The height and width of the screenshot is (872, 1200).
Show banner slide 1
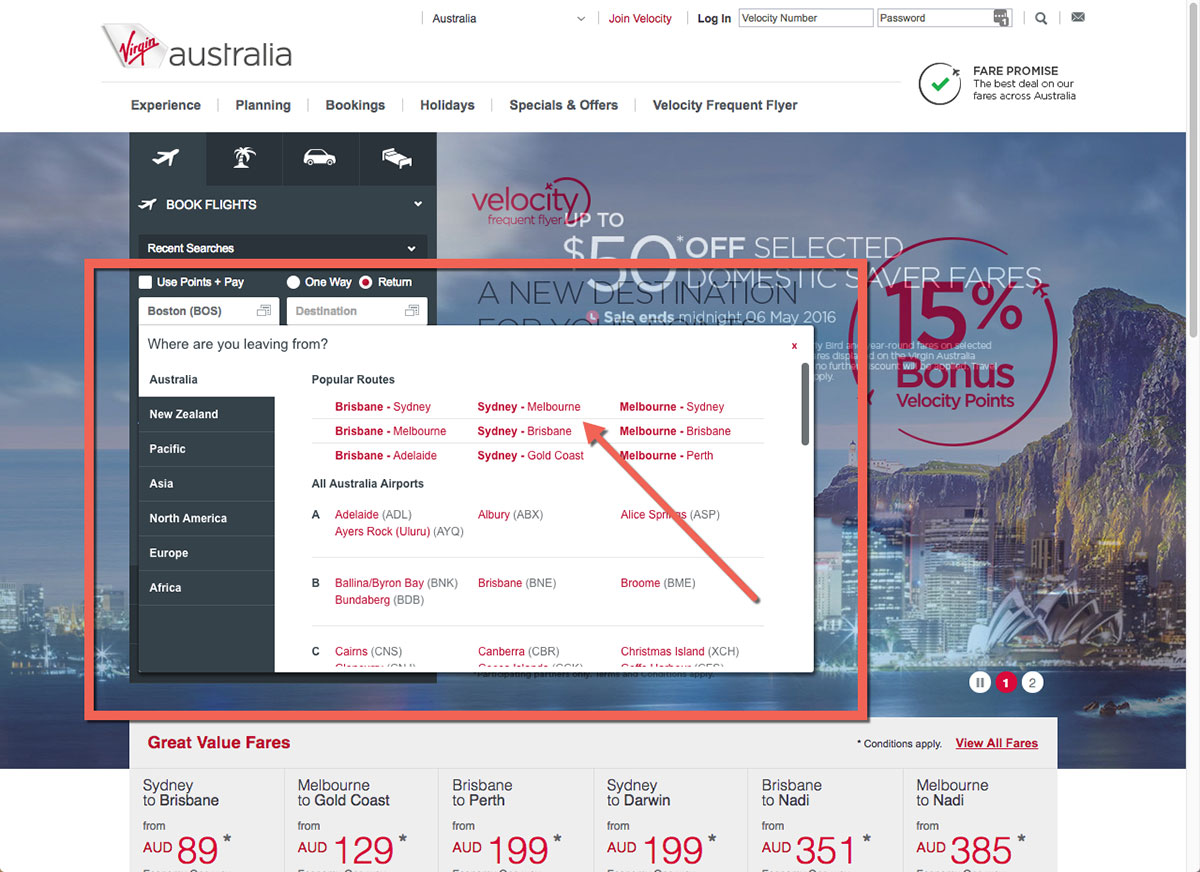[1006, 682]
